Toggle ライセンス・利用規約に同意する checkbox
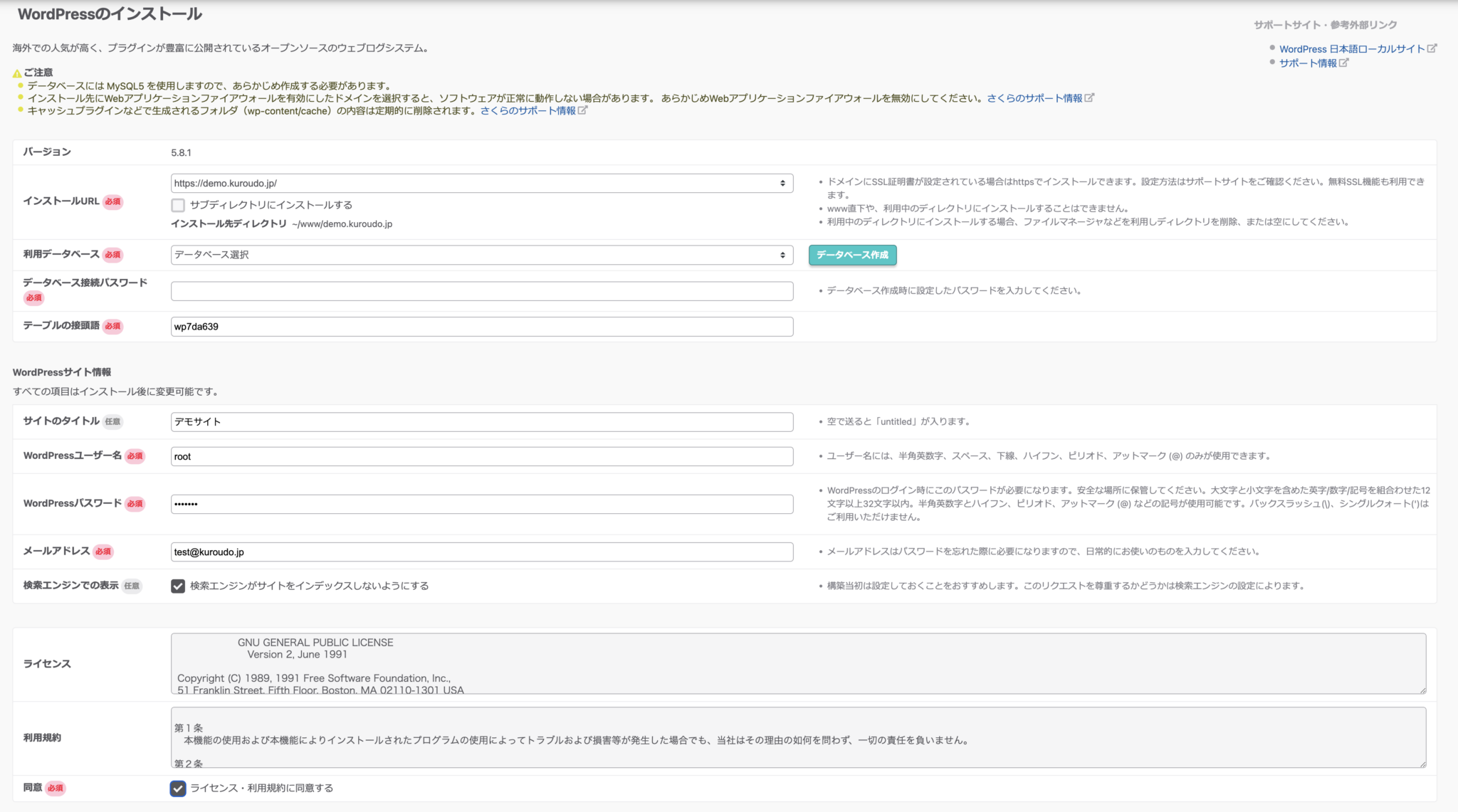Screen dimensions: 1458x812 pyautogui.click(x=178, y=788)
